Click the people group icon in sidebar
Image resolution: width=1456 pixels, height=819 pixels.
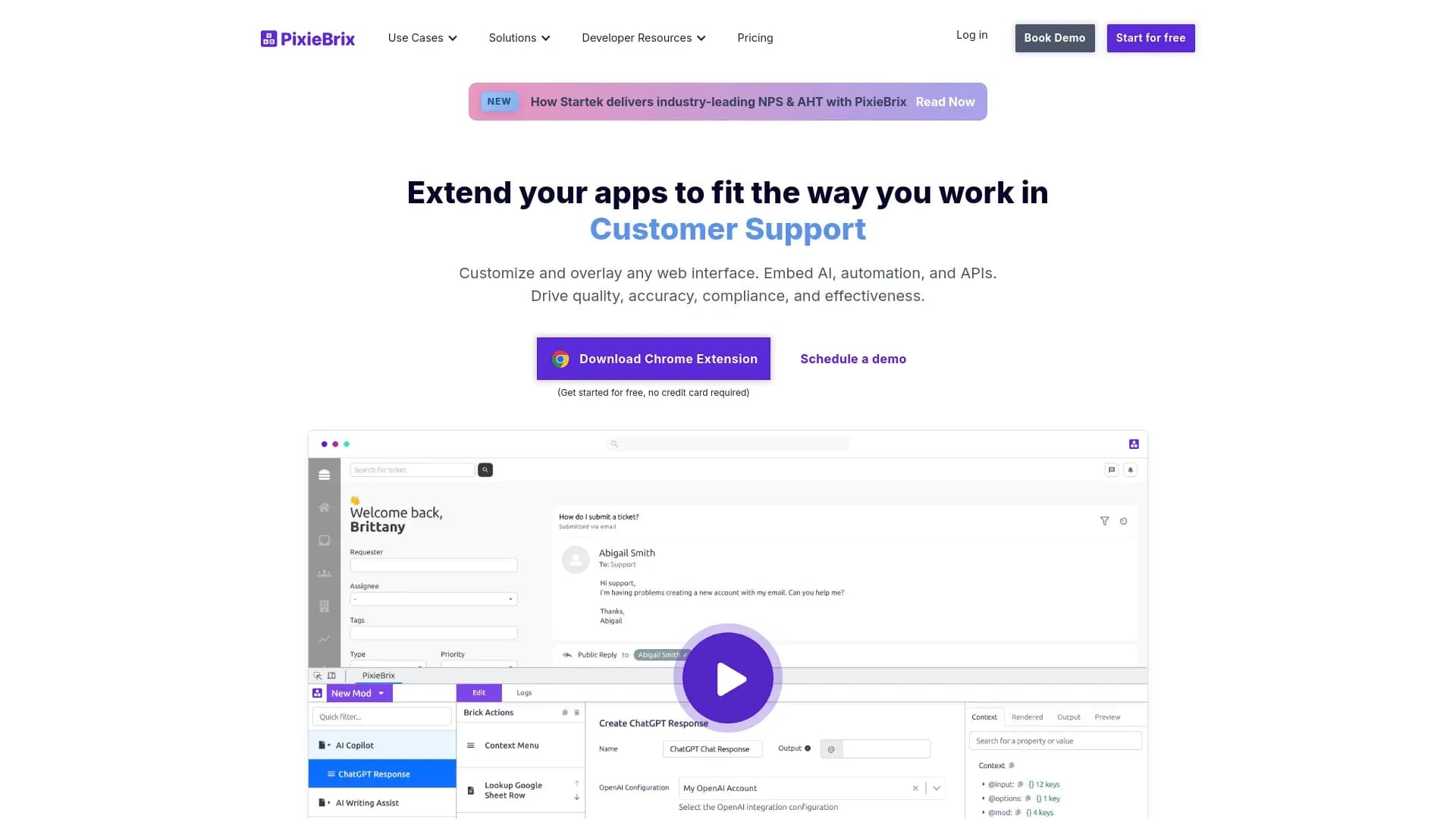325,573
